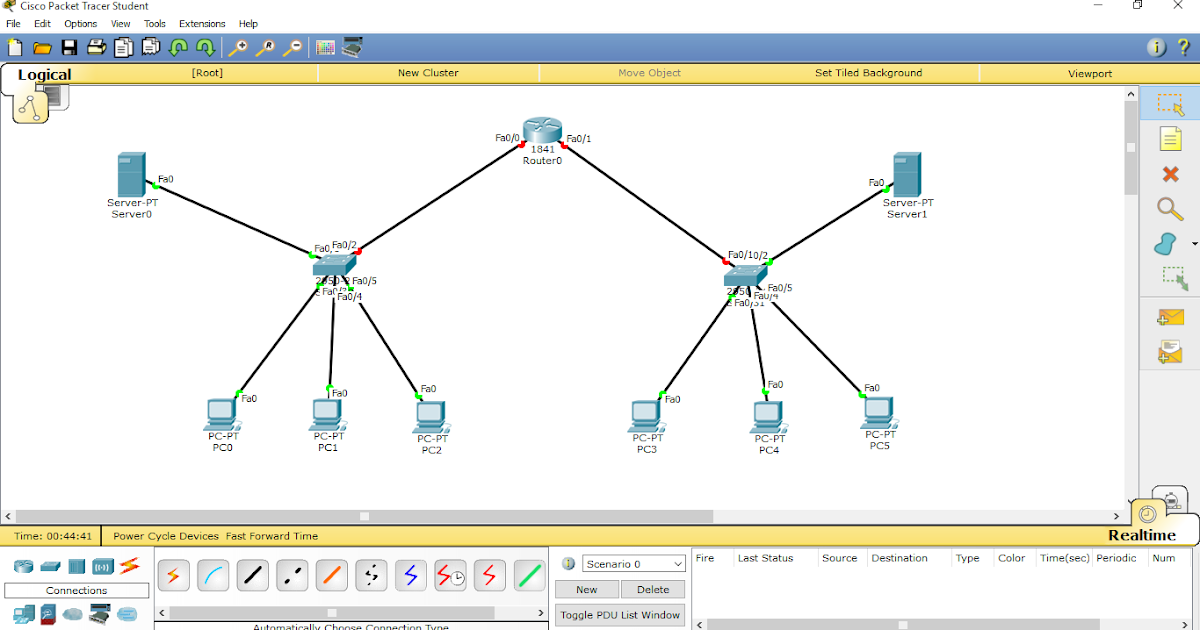The image size is (1200, 630).
Task: Pick the Copper Straight-Through black cable
Action: [x=253, y=575]
